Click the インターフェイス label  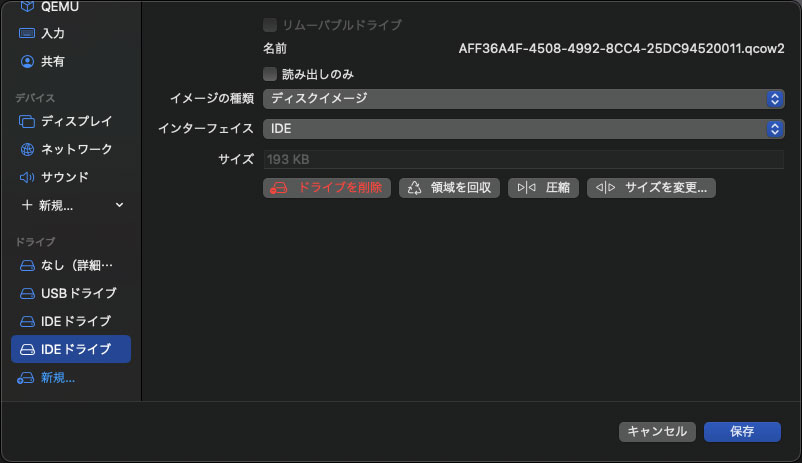tap(206, 129)
